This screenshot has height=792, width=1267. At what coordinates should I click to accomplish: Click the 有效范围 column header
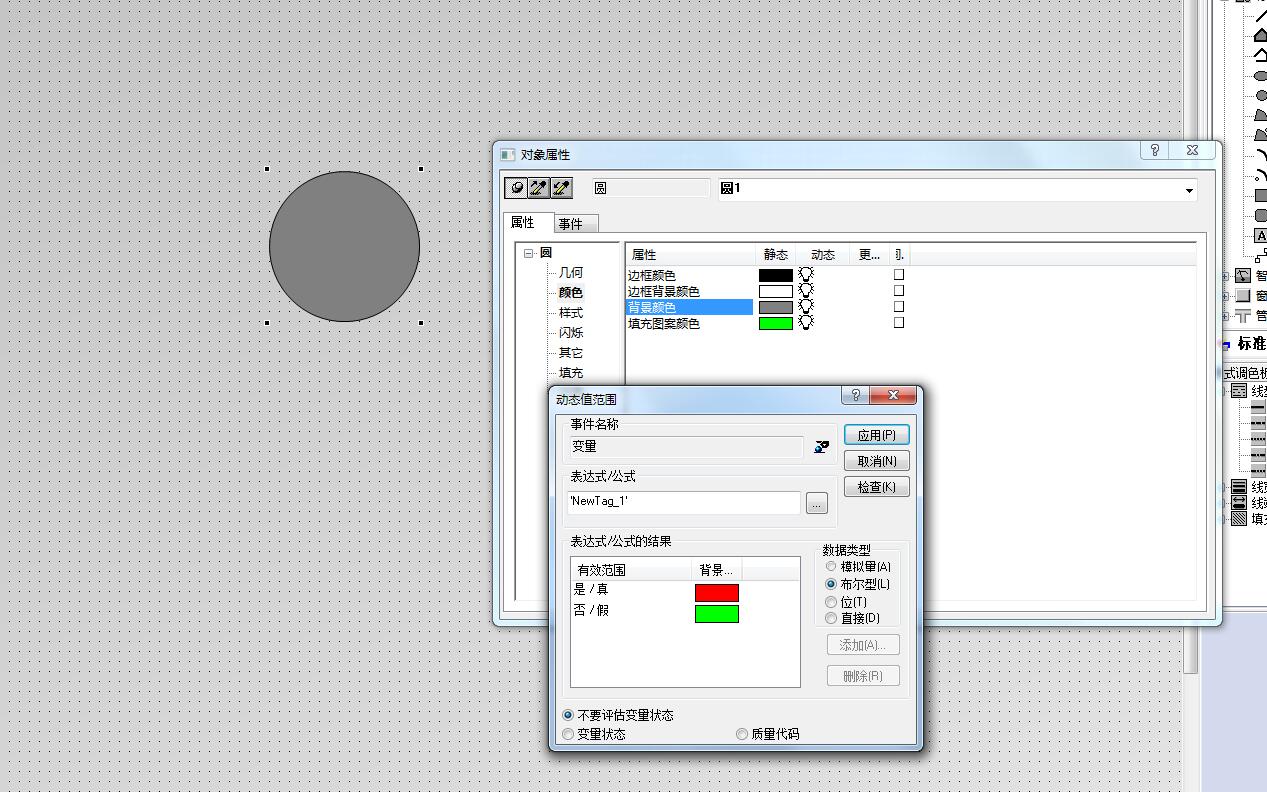[x=631, y=570]
